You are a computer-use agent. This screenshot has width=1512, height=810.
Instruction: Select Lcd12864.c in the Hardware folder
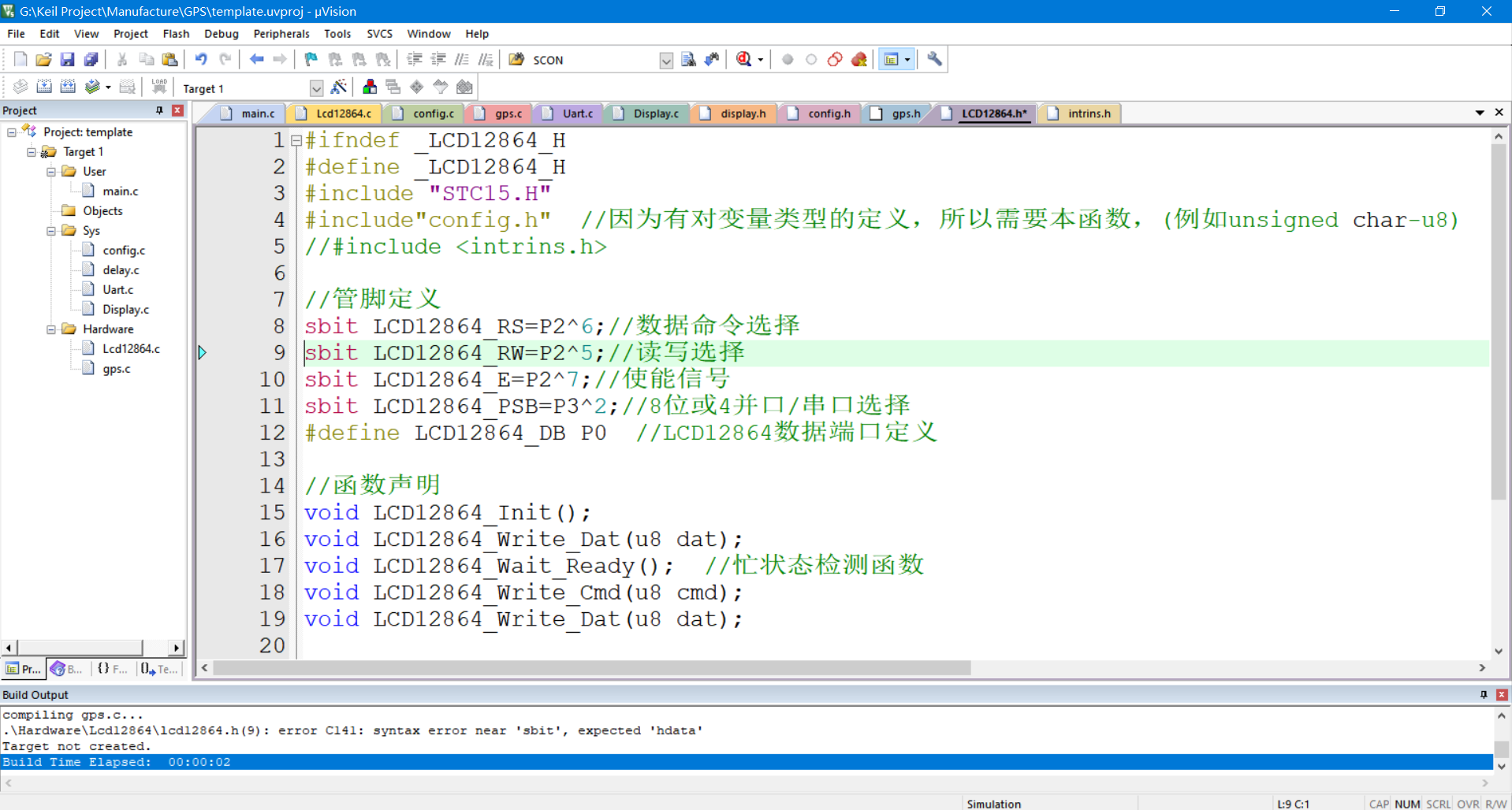click(x=131, y=349)
